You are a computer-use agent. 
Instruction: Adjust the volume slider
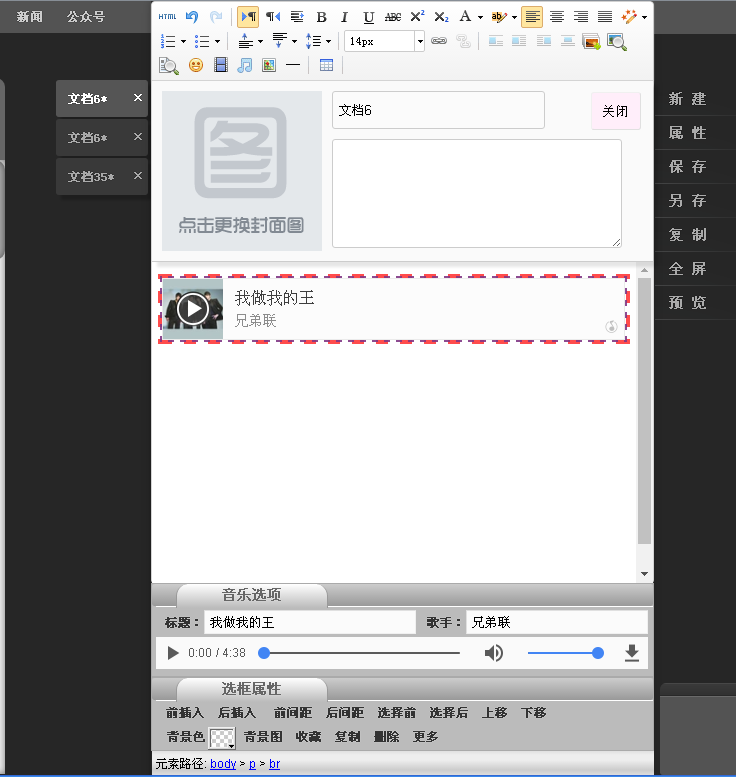[566, 653]
